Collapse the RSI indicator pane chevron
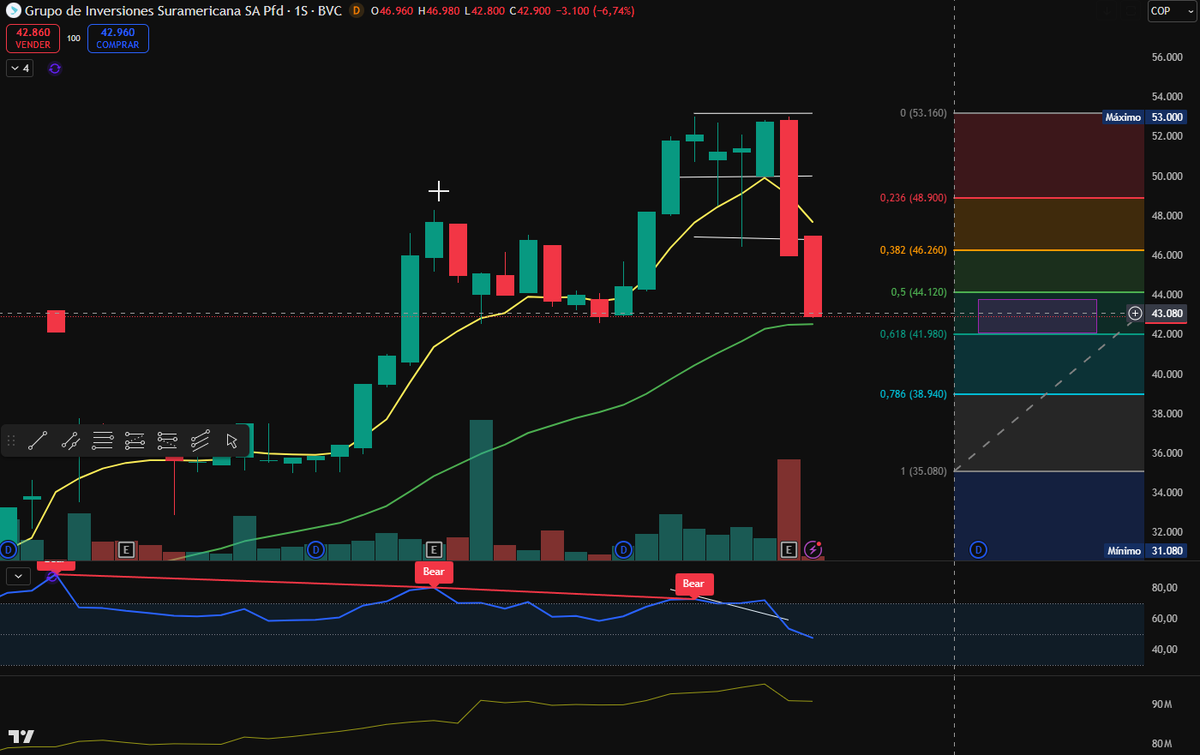 point(18,576)
